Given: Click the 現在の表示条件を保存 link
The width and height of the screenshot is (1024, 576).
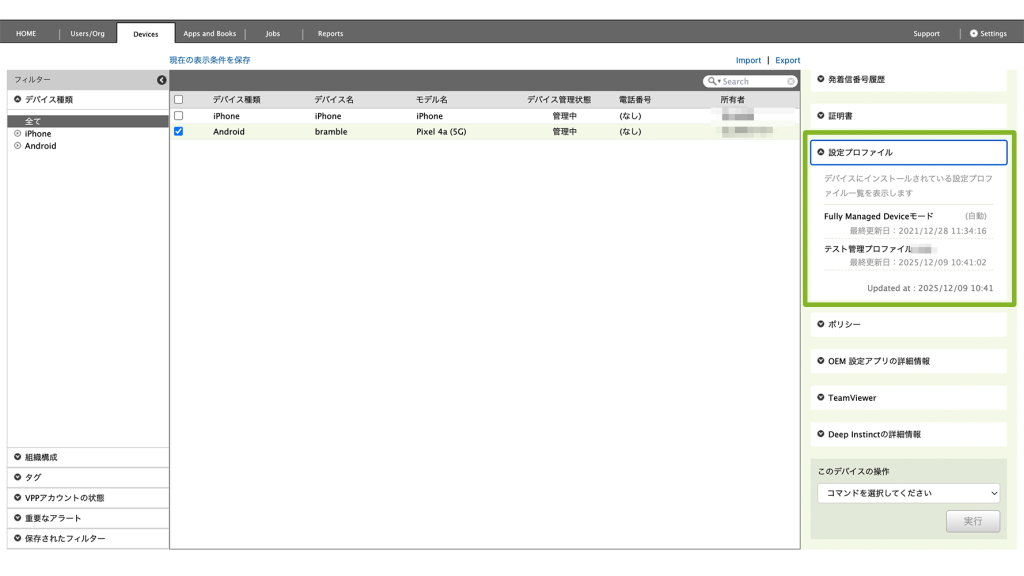Looking at the screenshot, I should click(210, 60).
